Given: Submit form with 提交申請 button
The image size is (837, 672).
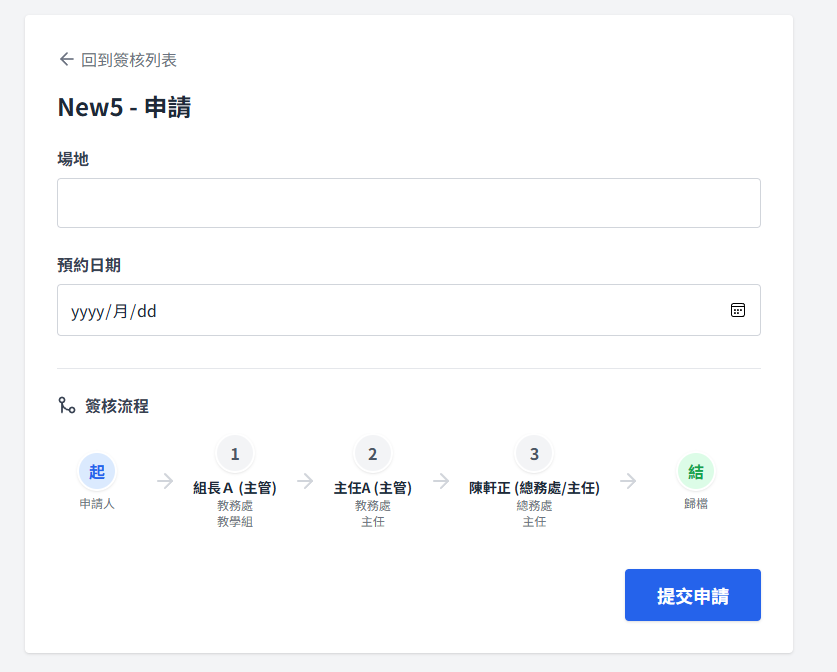Looking at the screenshot, I should (x=692, y=595).
